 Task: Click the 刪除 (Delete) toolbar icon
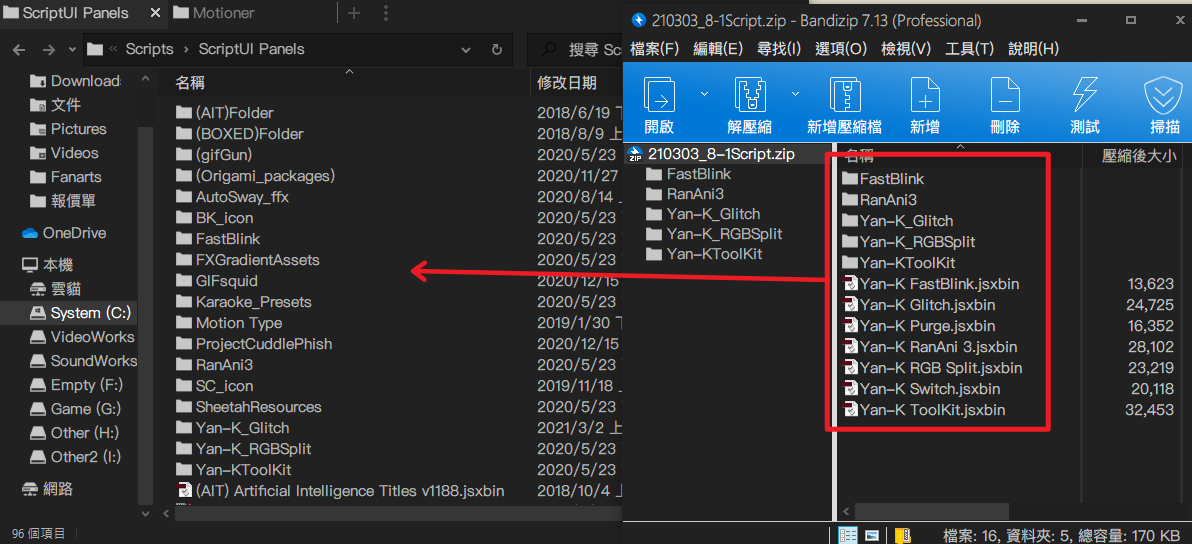(1004, 96)
